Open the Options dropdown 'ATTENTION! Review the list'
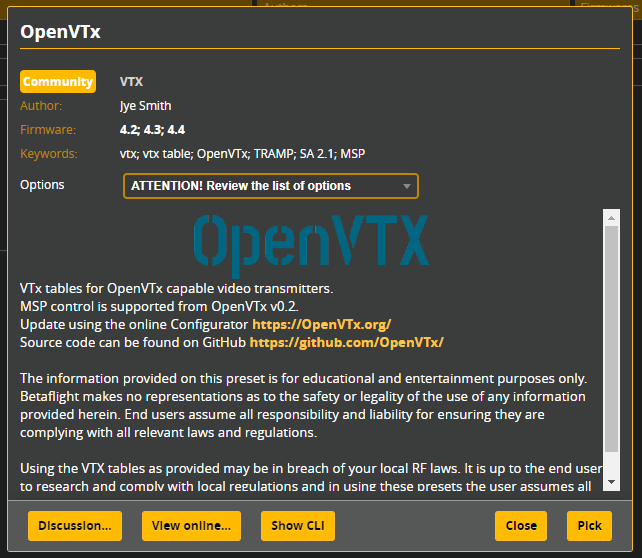642x558 pixels. [271, 186]
